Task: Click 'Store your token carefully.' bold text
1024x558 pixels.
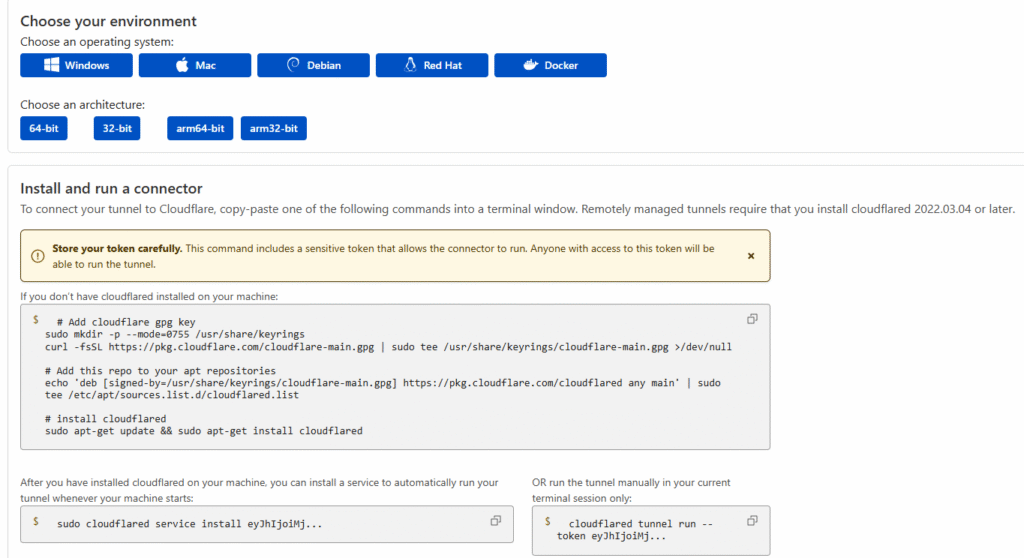Action: point(117,249)
